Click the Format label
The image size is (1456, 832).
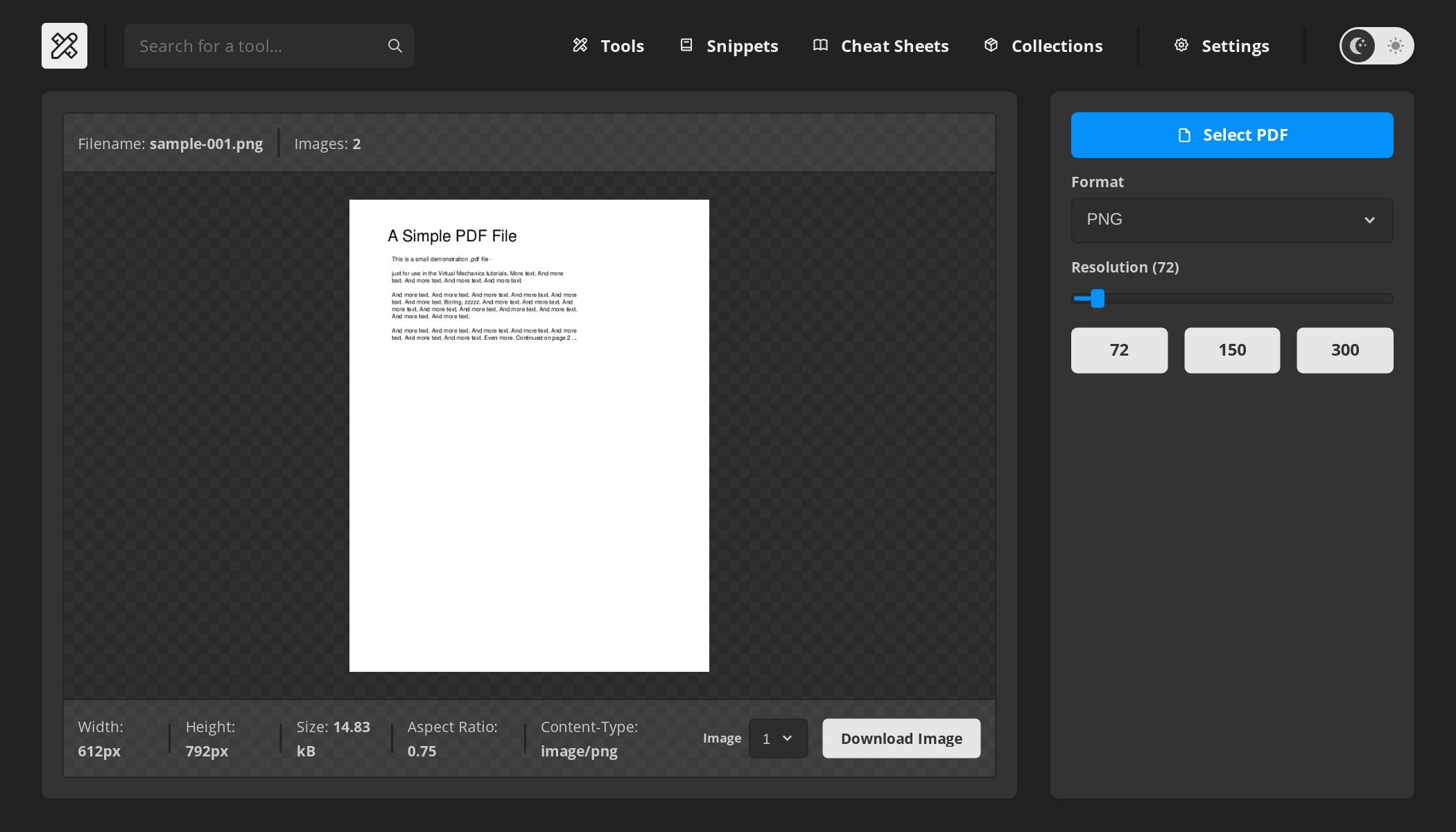(1098, 182)
